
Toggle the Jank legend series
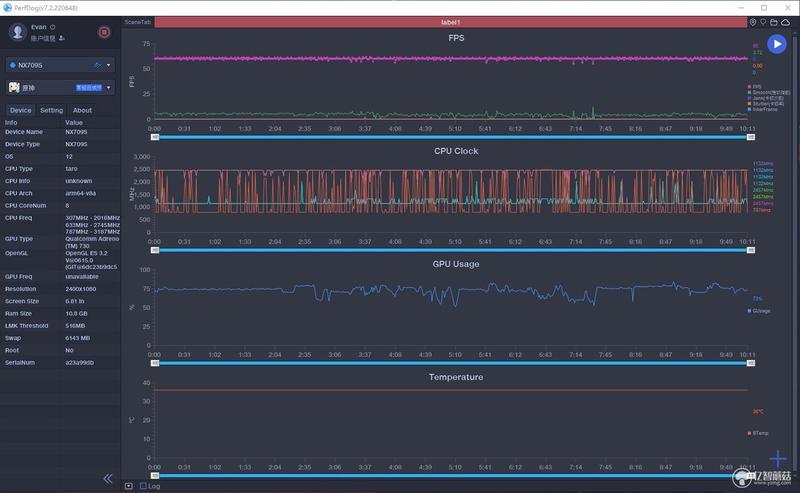tap(765, 98)
